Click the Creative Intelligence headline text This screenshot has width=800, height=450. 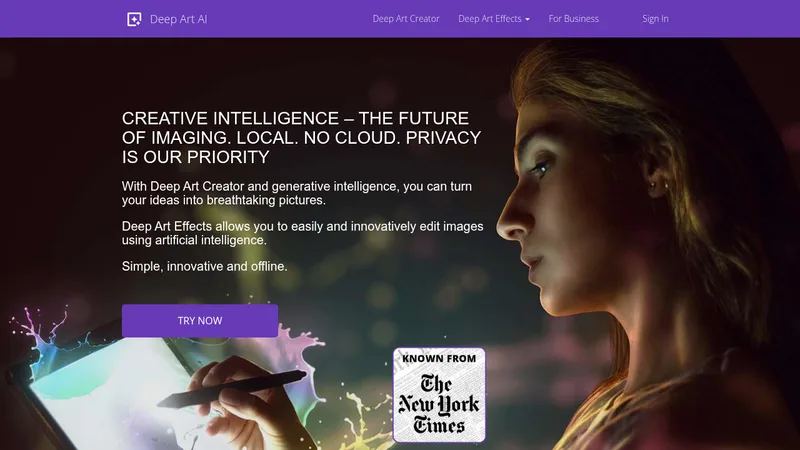pos(301,138)
